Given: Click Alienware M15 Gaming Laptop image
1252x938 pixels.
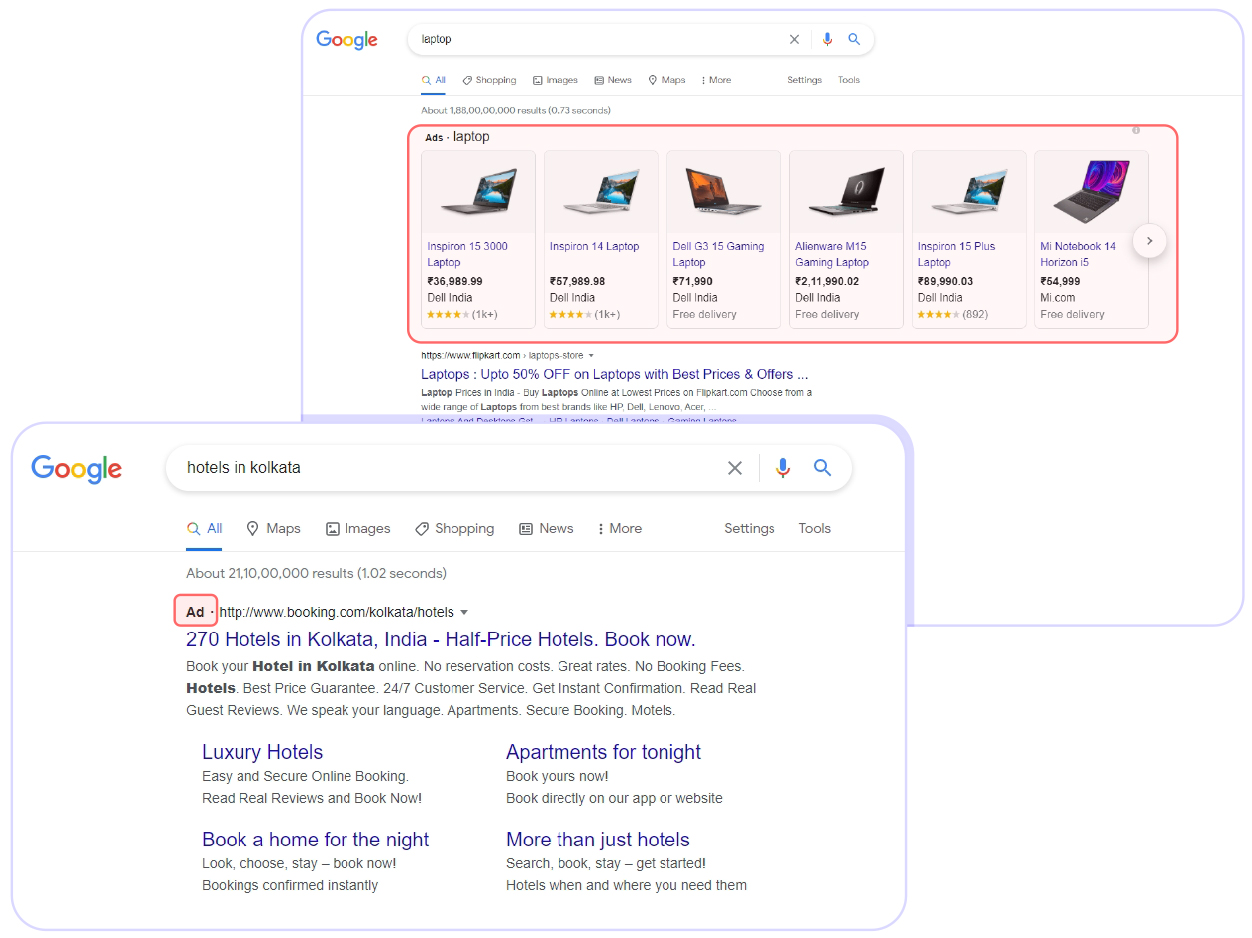Looking at the screenshot, I should click(846, 192).
